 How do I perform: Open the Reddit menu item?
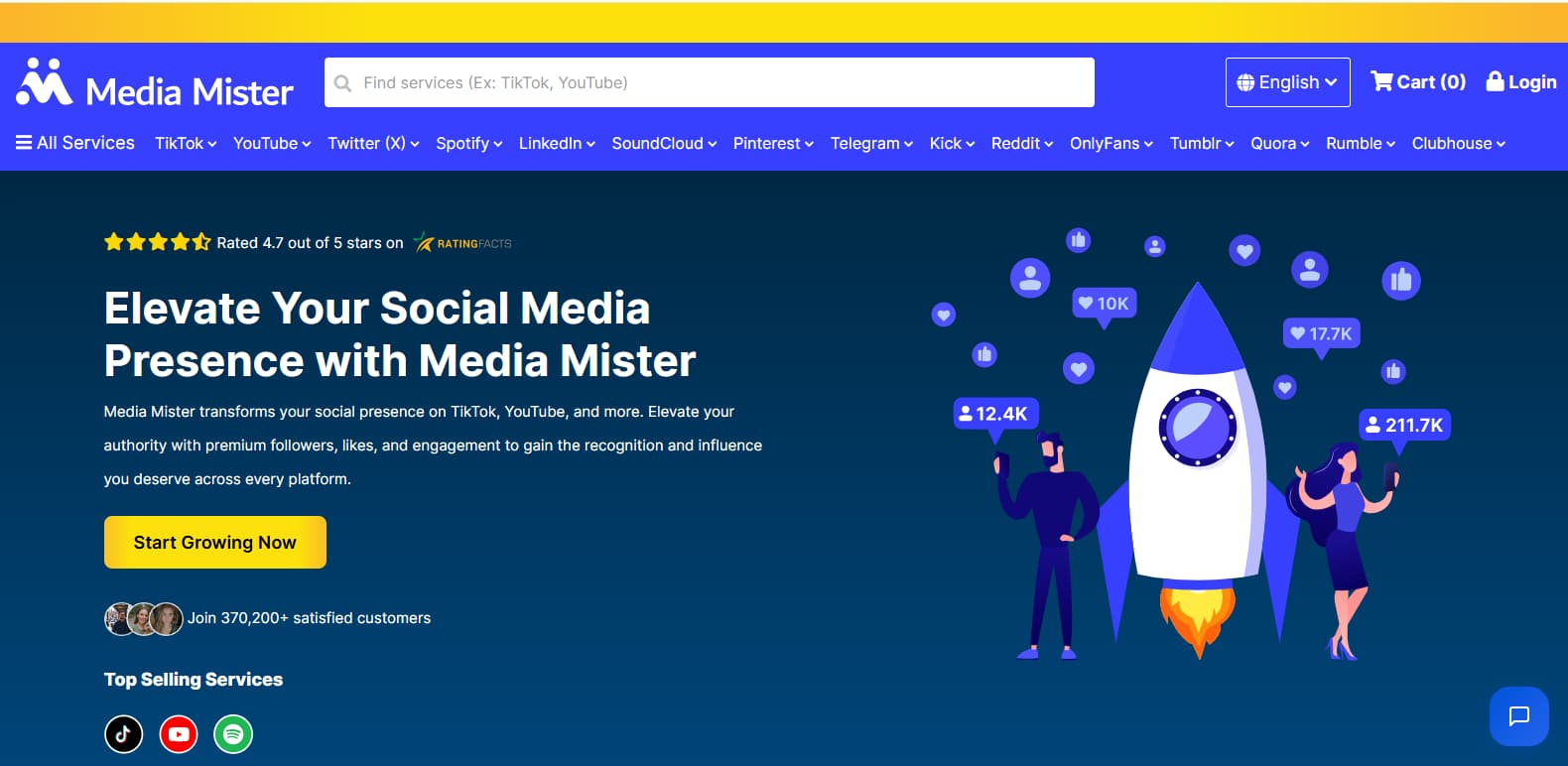click(x=1022, y=143)
